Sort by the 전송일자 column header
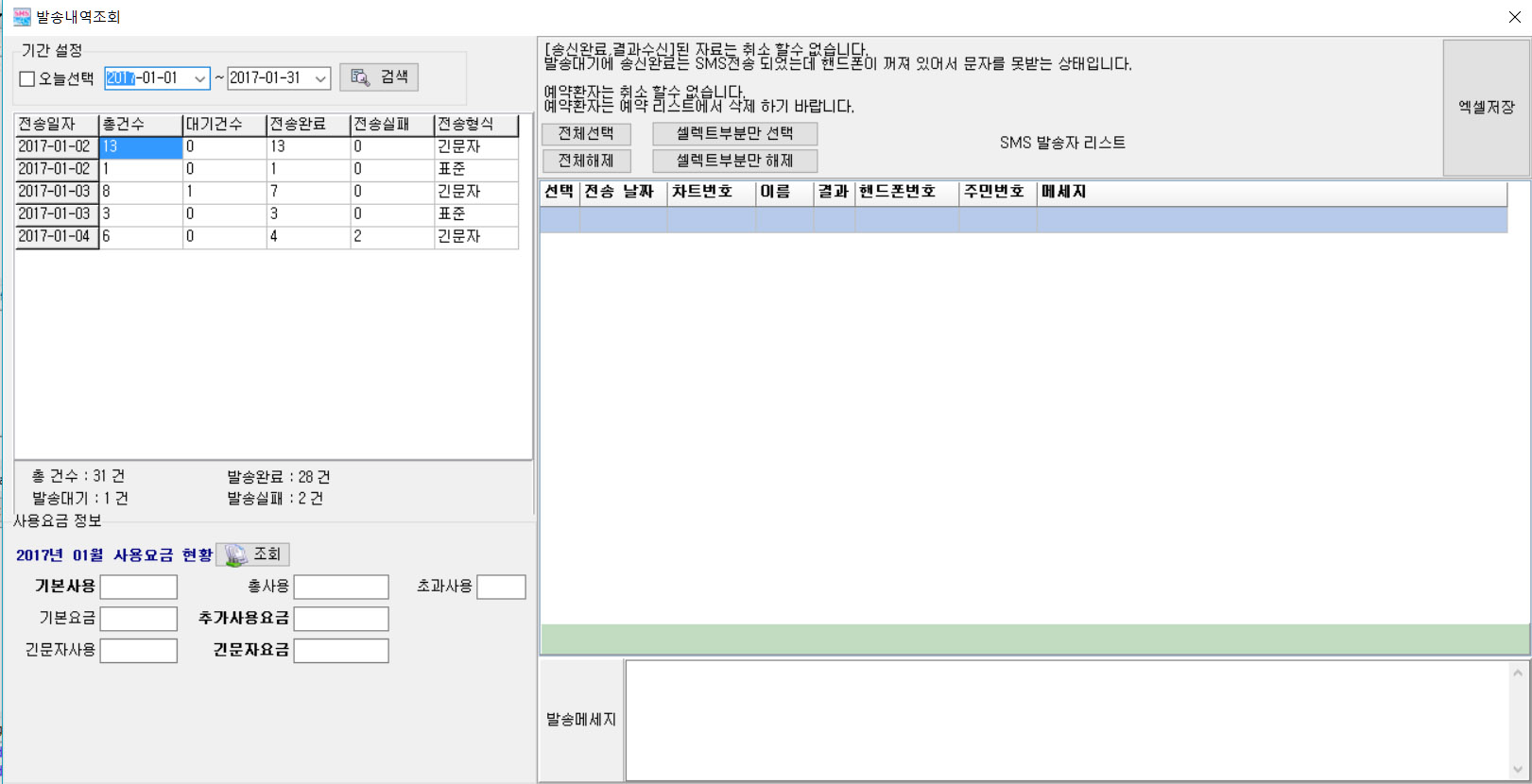 56,125
